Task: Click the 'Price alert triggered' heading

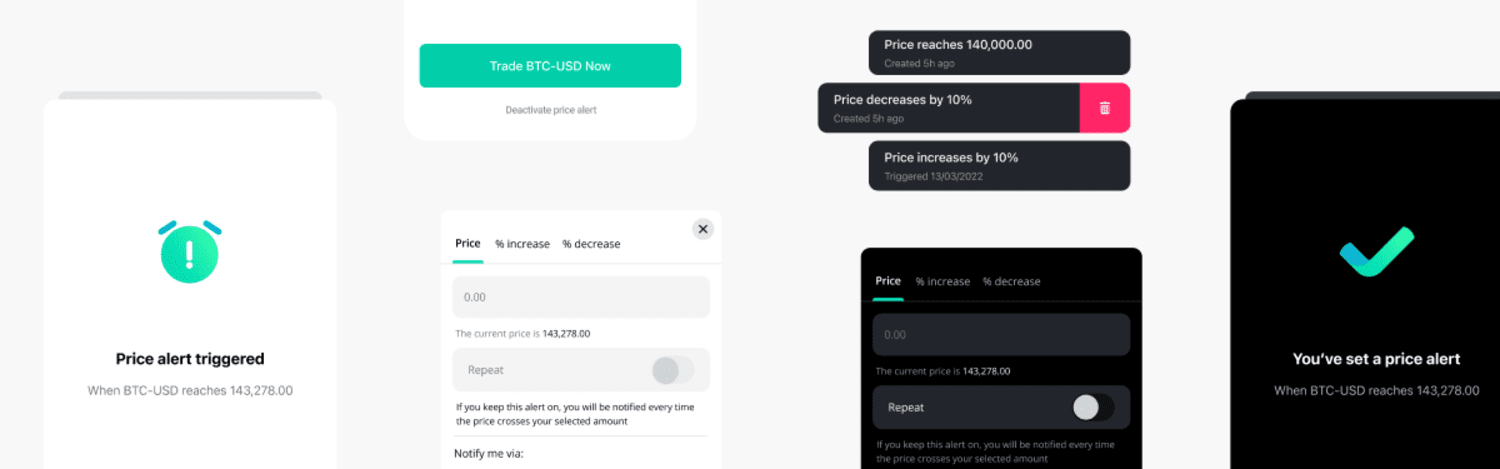Action: [190, 359]
